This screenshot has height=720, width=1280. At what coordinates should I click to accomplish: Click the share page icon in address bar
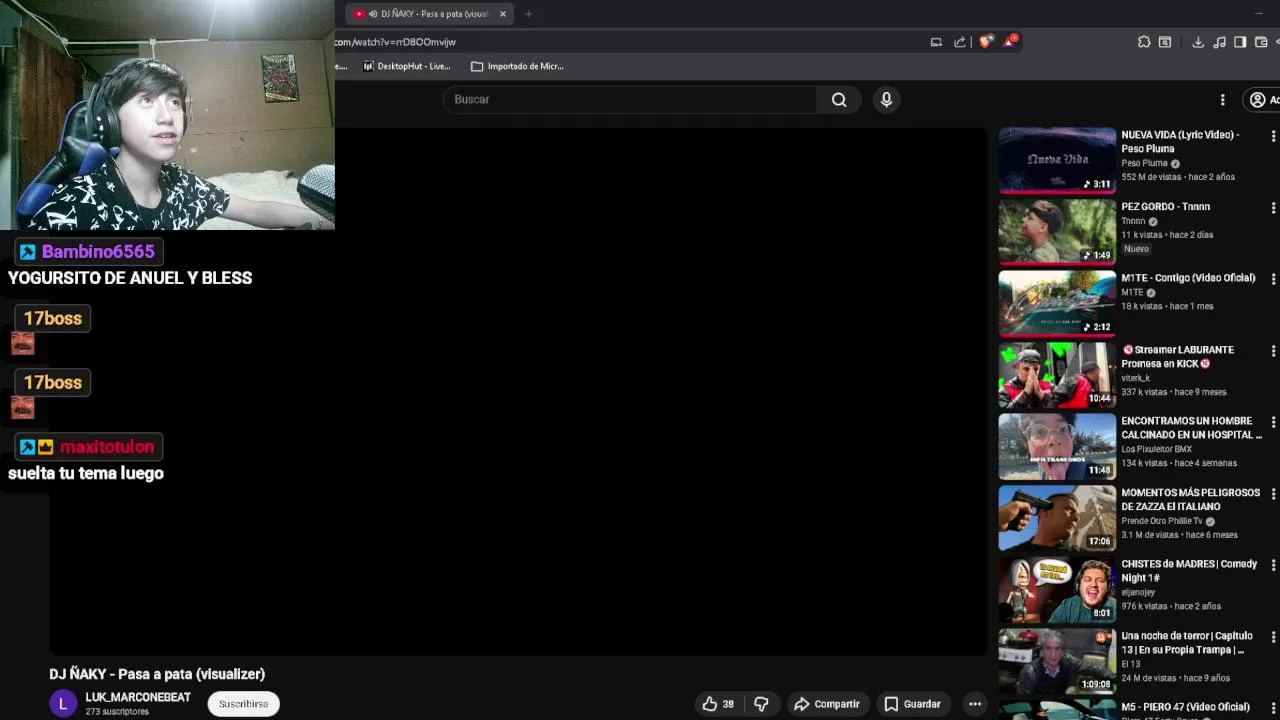(960, 42)
